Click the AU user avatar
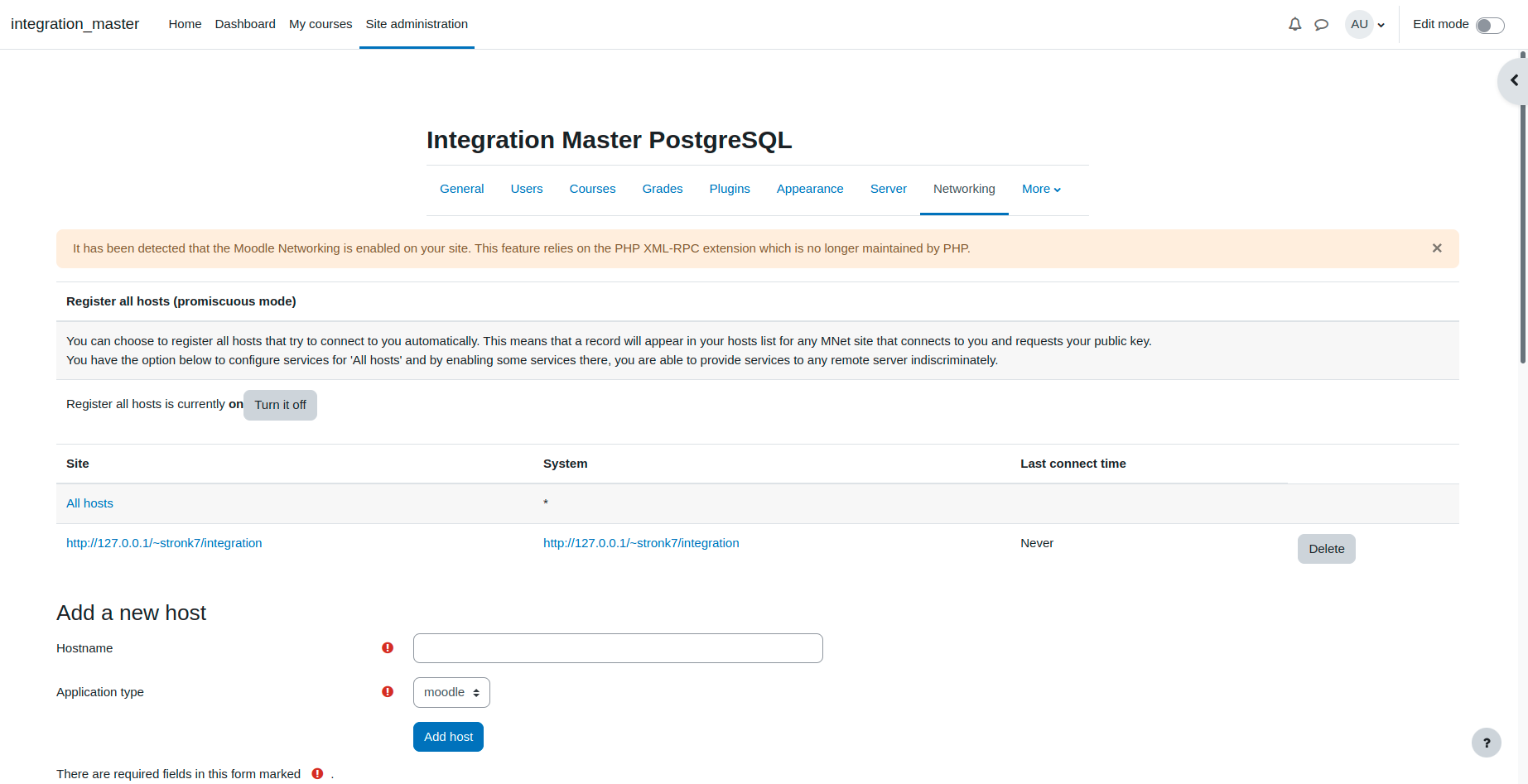This screenshot has width=1528, height=784. point(1359,24)
